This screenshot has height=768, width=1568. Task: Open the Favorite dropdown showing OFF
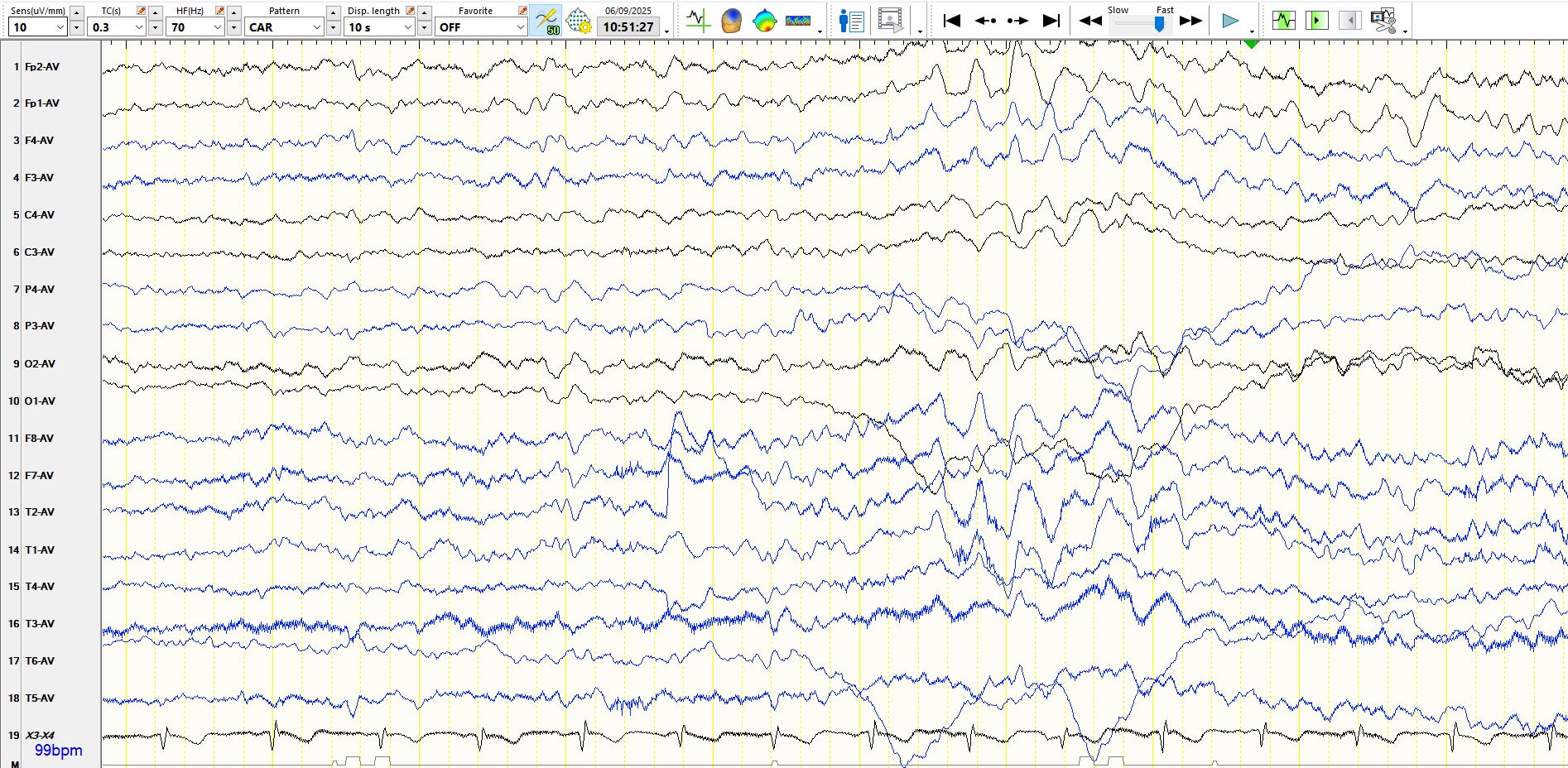tap(481, 27)
